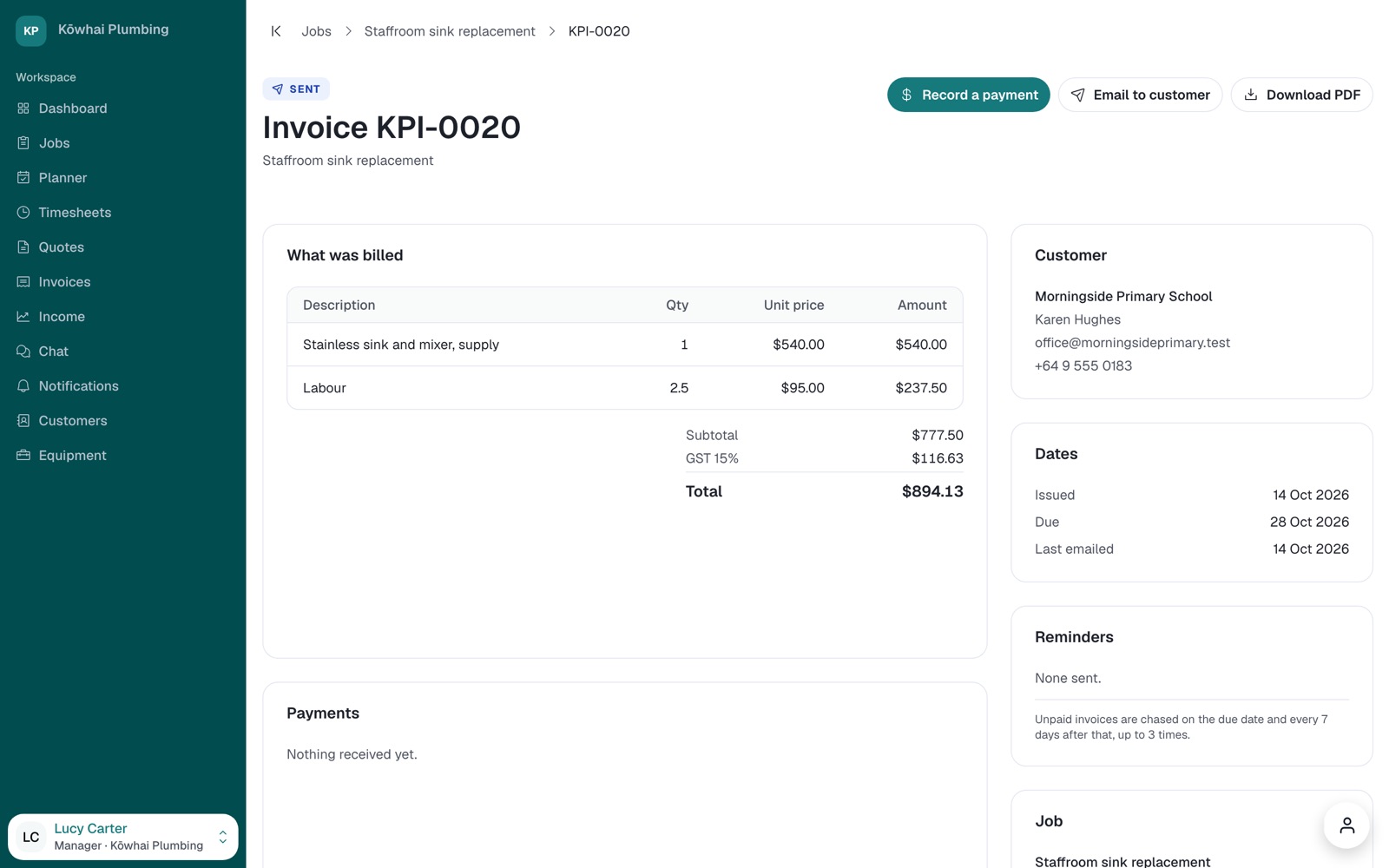Click the Notifications bell icon
This screenshot has height=868, width=1389.
23,386
